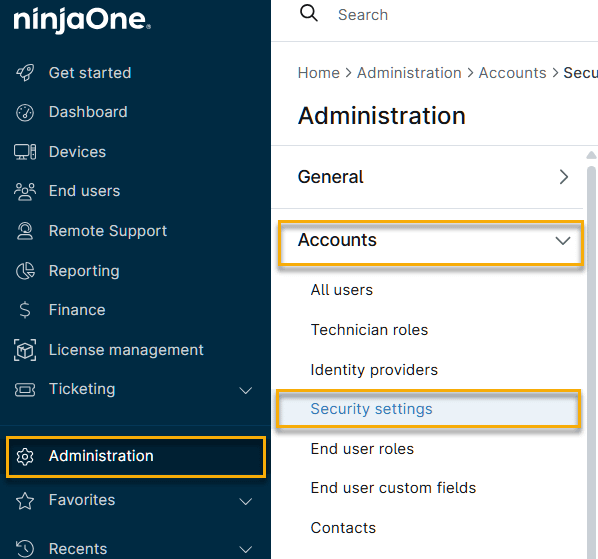This screenshot has width=598, height=559.
Task: Expand the General section arrow
Action: (564, 177)
